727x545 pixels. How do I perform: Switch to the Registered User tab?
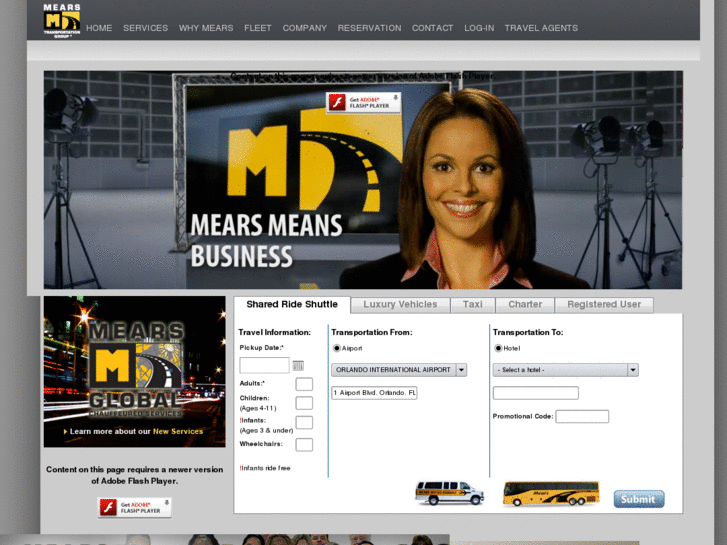[x=604, y=305]
